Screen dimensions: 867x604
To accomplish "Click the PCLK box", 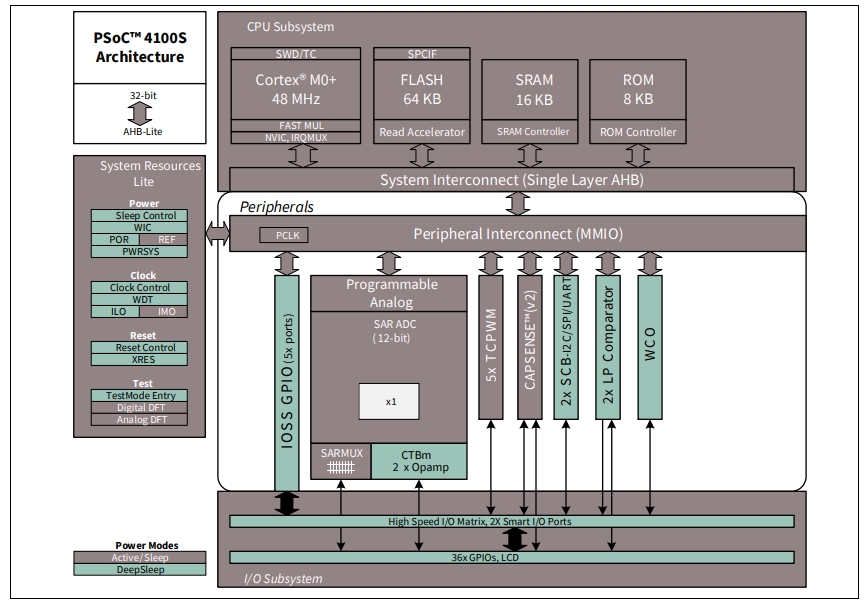I will click(284, 235).
